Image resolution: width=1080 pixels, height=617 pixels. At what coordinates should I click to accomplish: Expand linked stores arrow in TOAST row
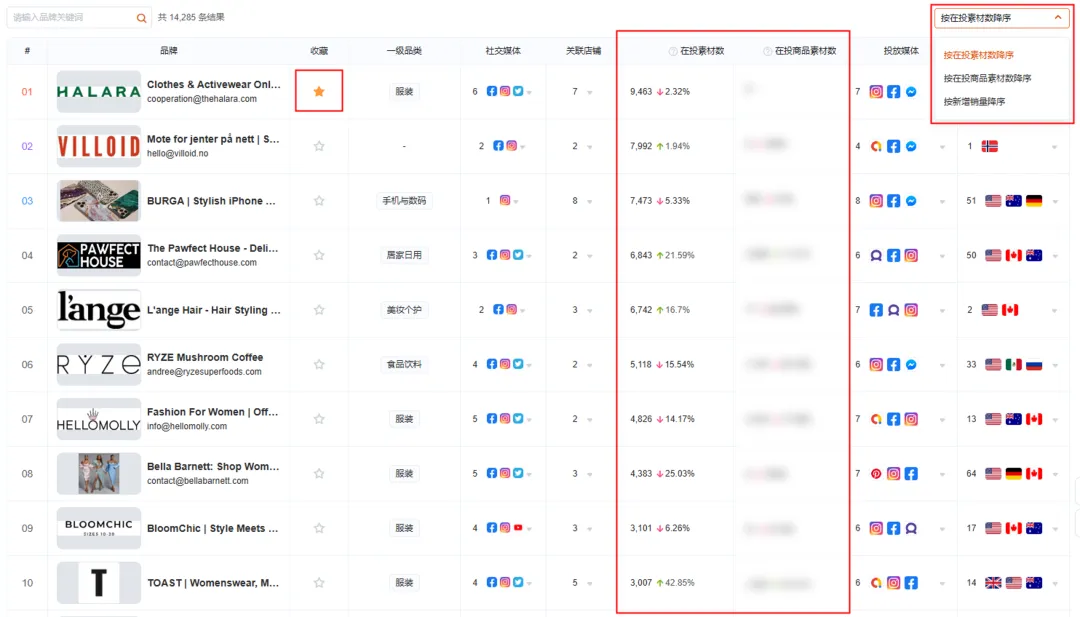click(x=590, y=584)
